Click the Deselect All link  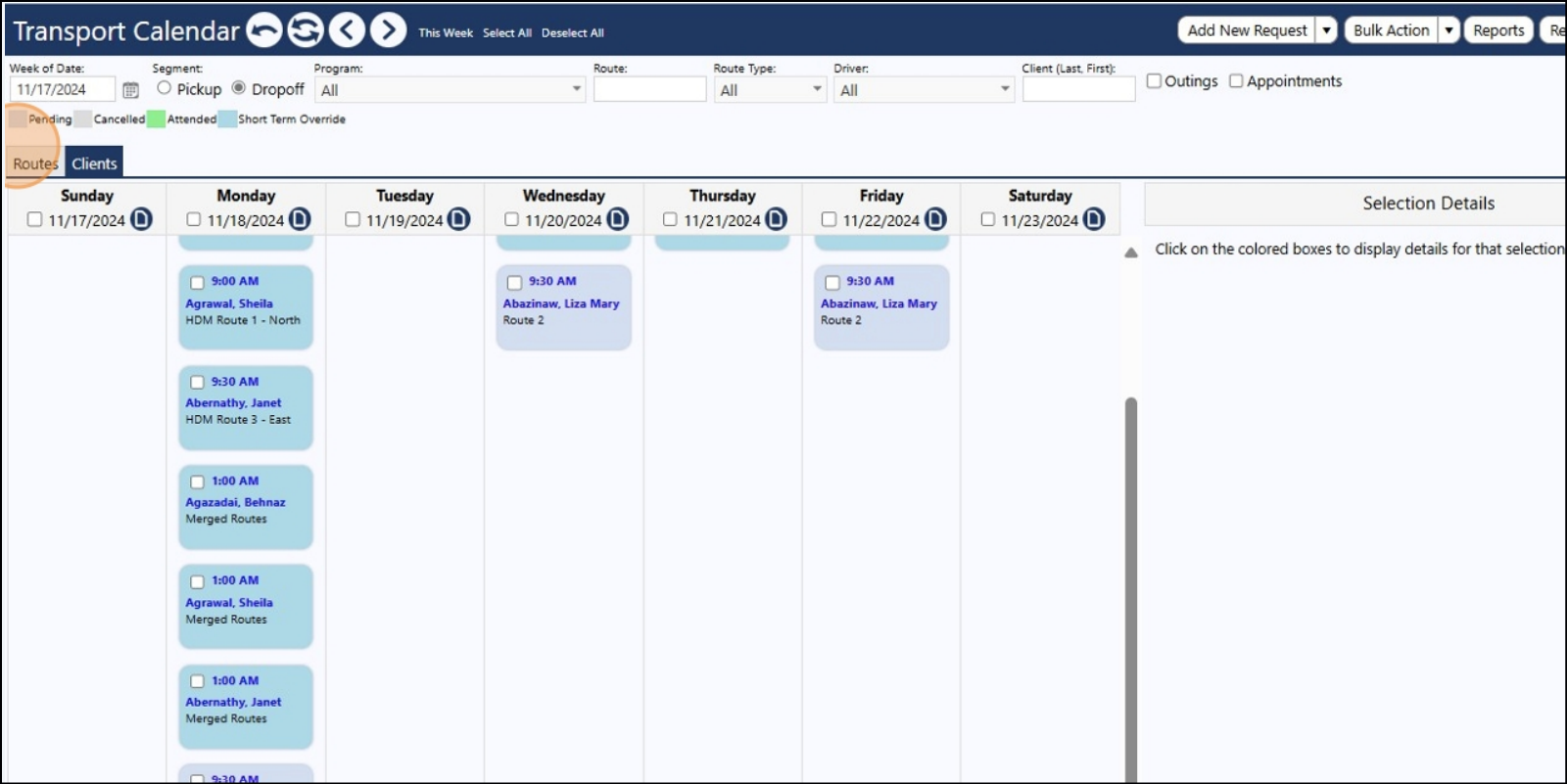click(x=573, y=33)
